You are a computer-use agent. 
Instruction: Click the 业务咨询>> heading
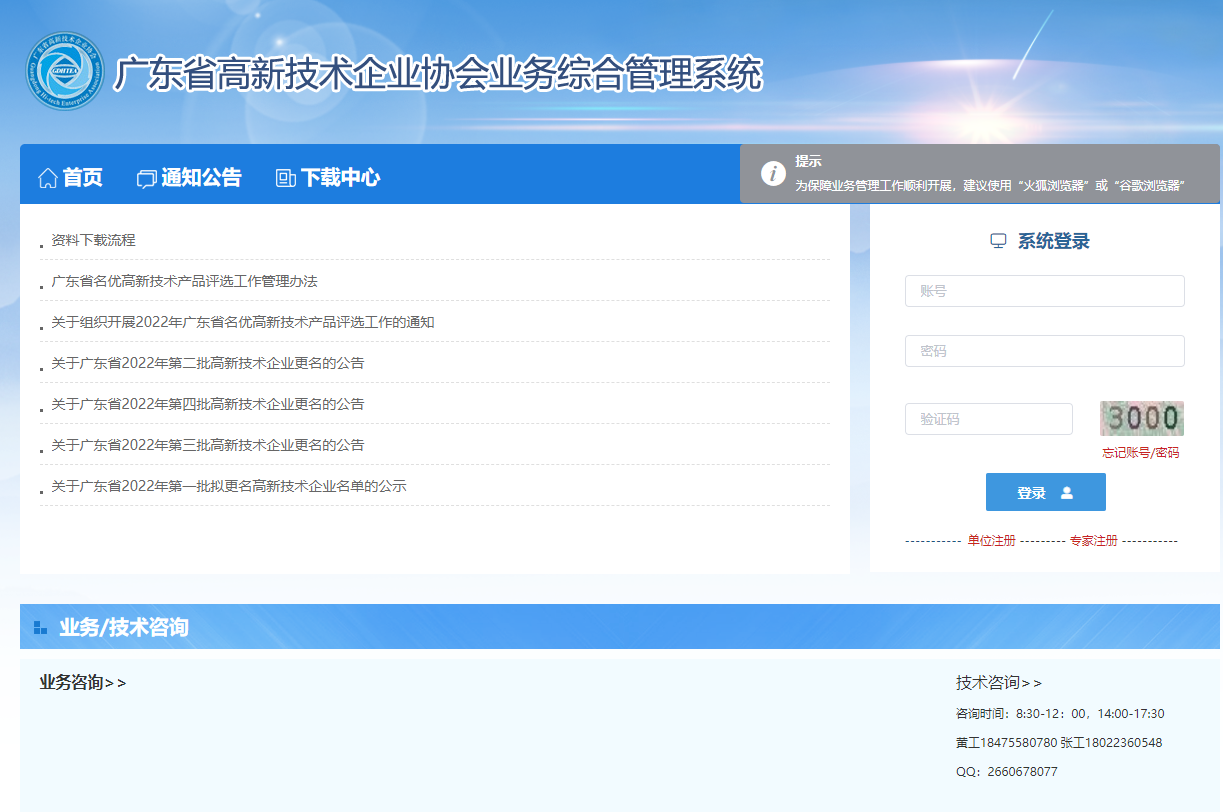(x=83, y=682)
